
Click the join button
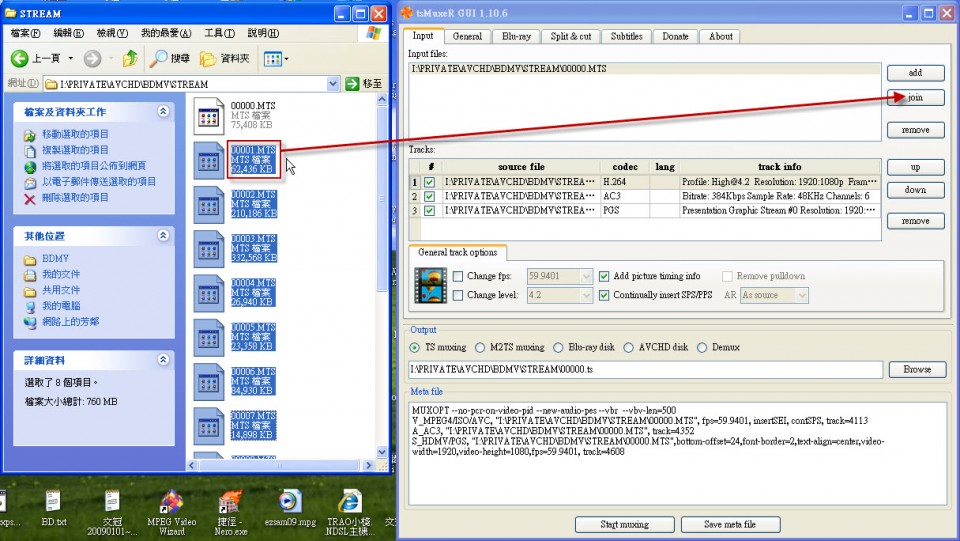(x=915, y=98)
